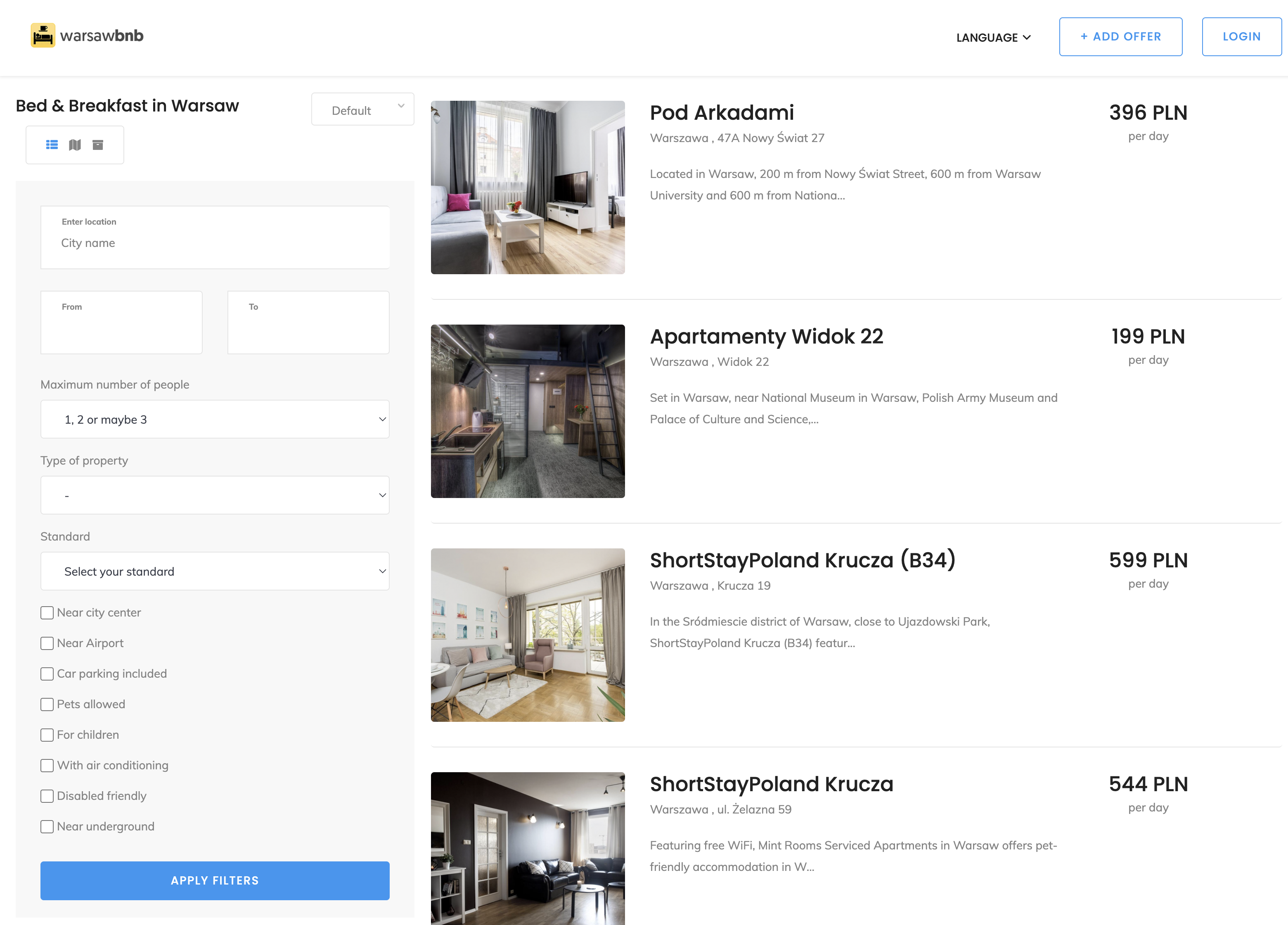Screen dimensions: 1288x925
Task: Click the APPLY FILTERS button
Action: click(x=215, y=880)
